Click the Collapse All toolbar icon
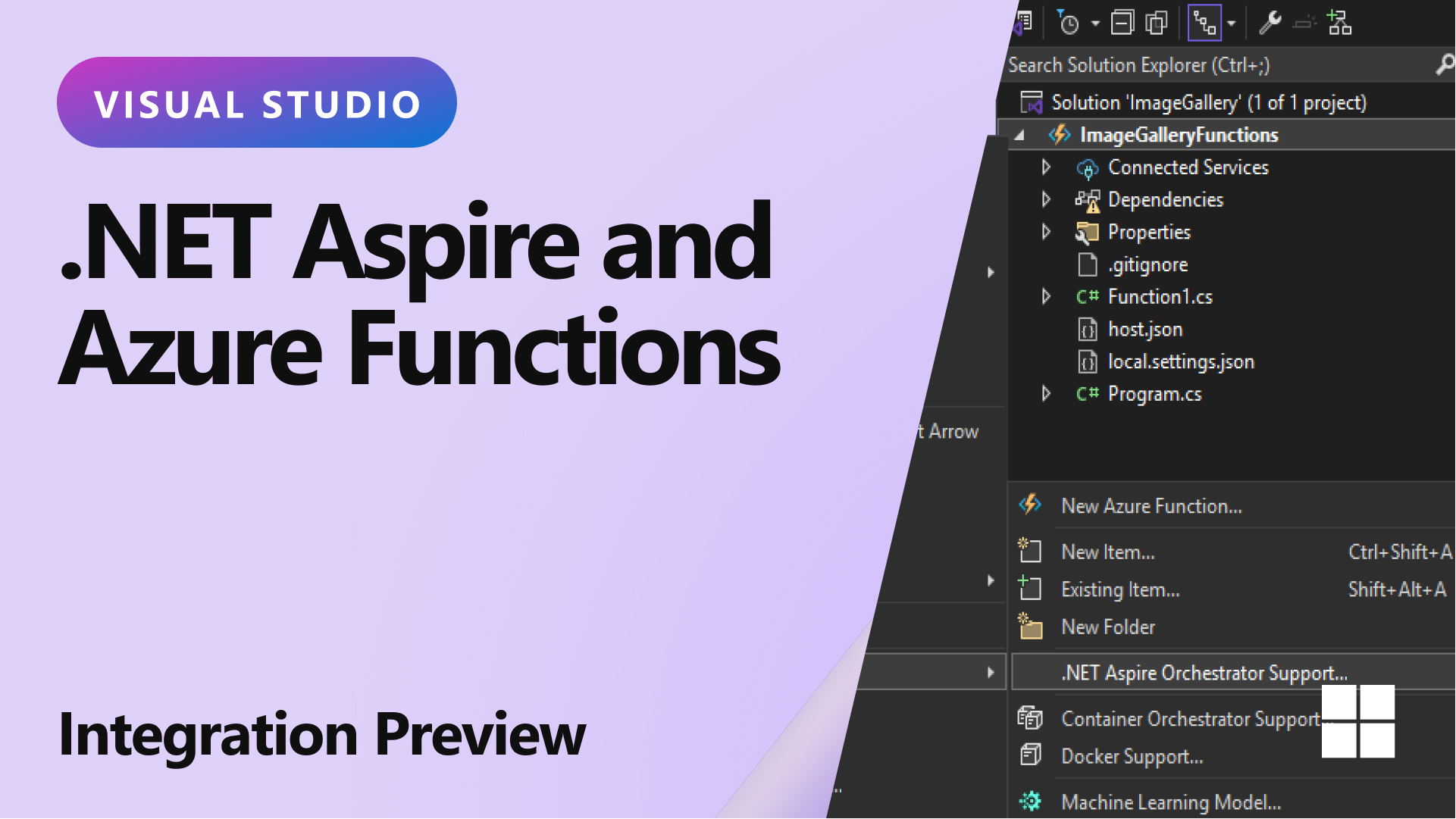This screenshot has width=1456, height=819. 1122,23
